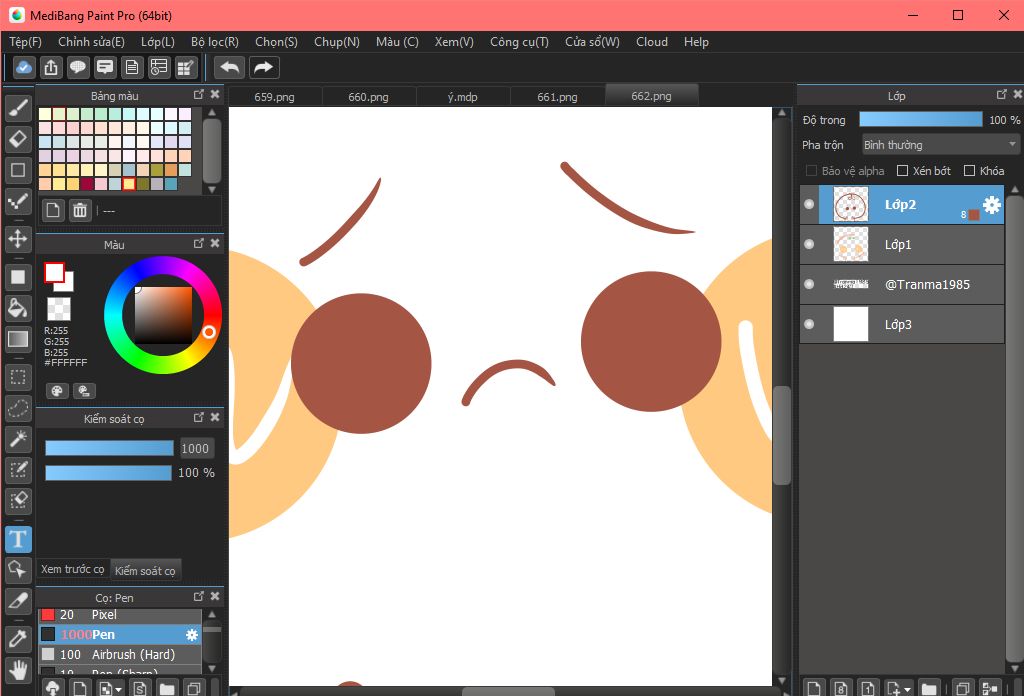
Task: Pick the dark crimson swatch in the palette
Action: point(87,184)
